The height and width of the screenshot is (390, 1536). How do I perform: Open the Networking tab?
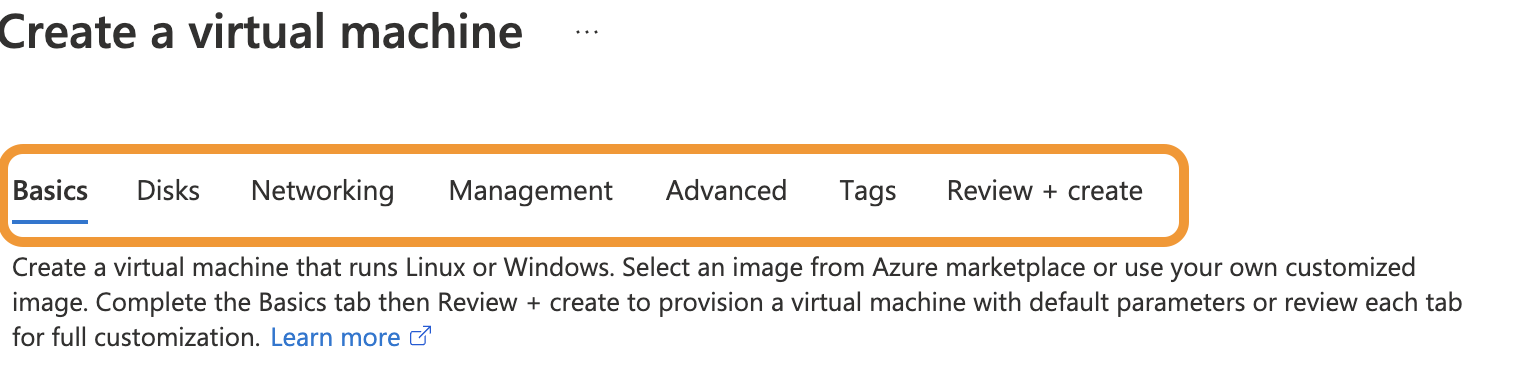click(x=322, y=191)
